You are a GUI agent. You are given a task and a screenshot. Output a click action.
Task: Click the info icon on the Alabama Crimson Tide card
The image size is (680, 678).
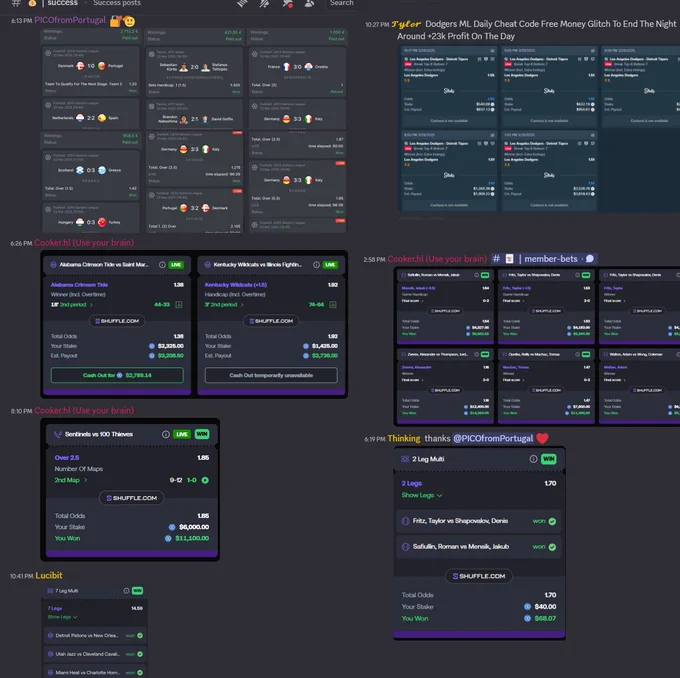pyautogui.click(x=162, y=265)
